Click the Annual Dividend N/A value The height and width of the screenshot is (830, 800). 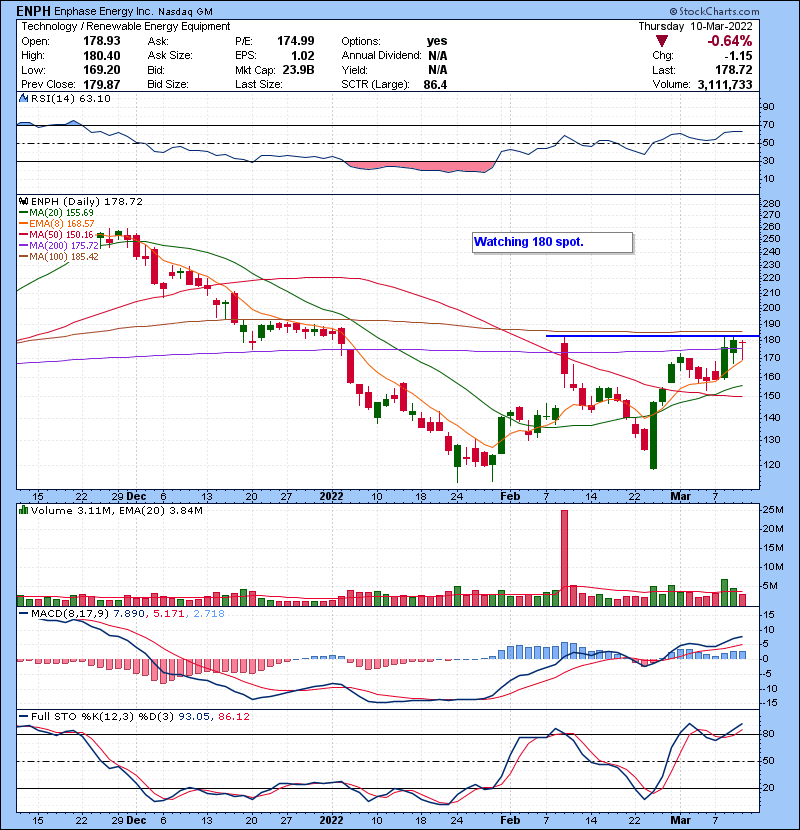tap(437, 56)
